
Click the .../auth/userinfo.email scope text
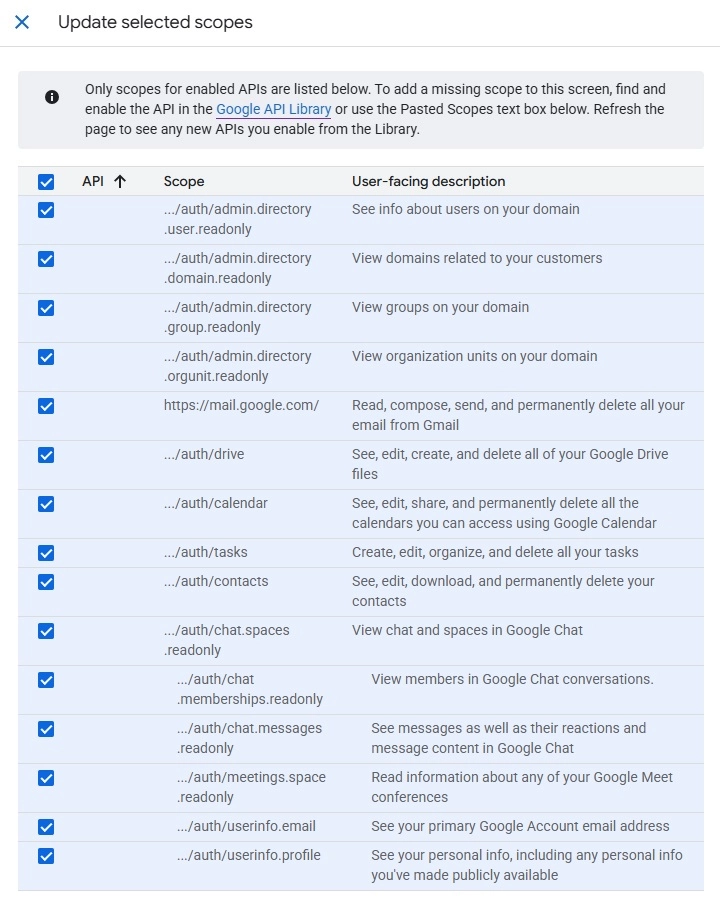coord(246,826)
